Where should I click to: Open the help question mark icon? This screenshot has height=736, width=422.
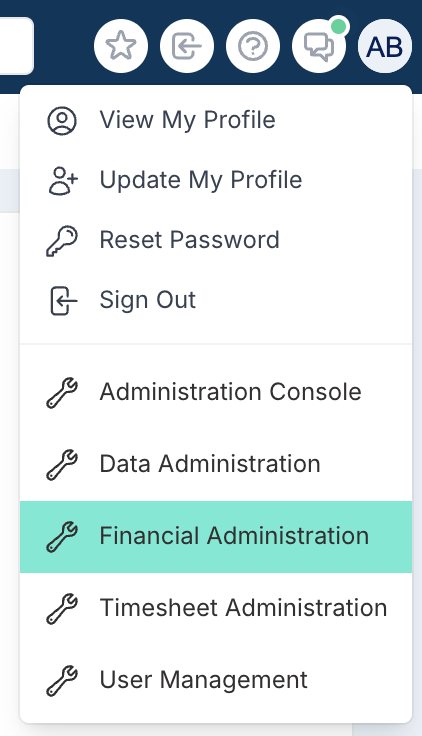tap(253, 46)
